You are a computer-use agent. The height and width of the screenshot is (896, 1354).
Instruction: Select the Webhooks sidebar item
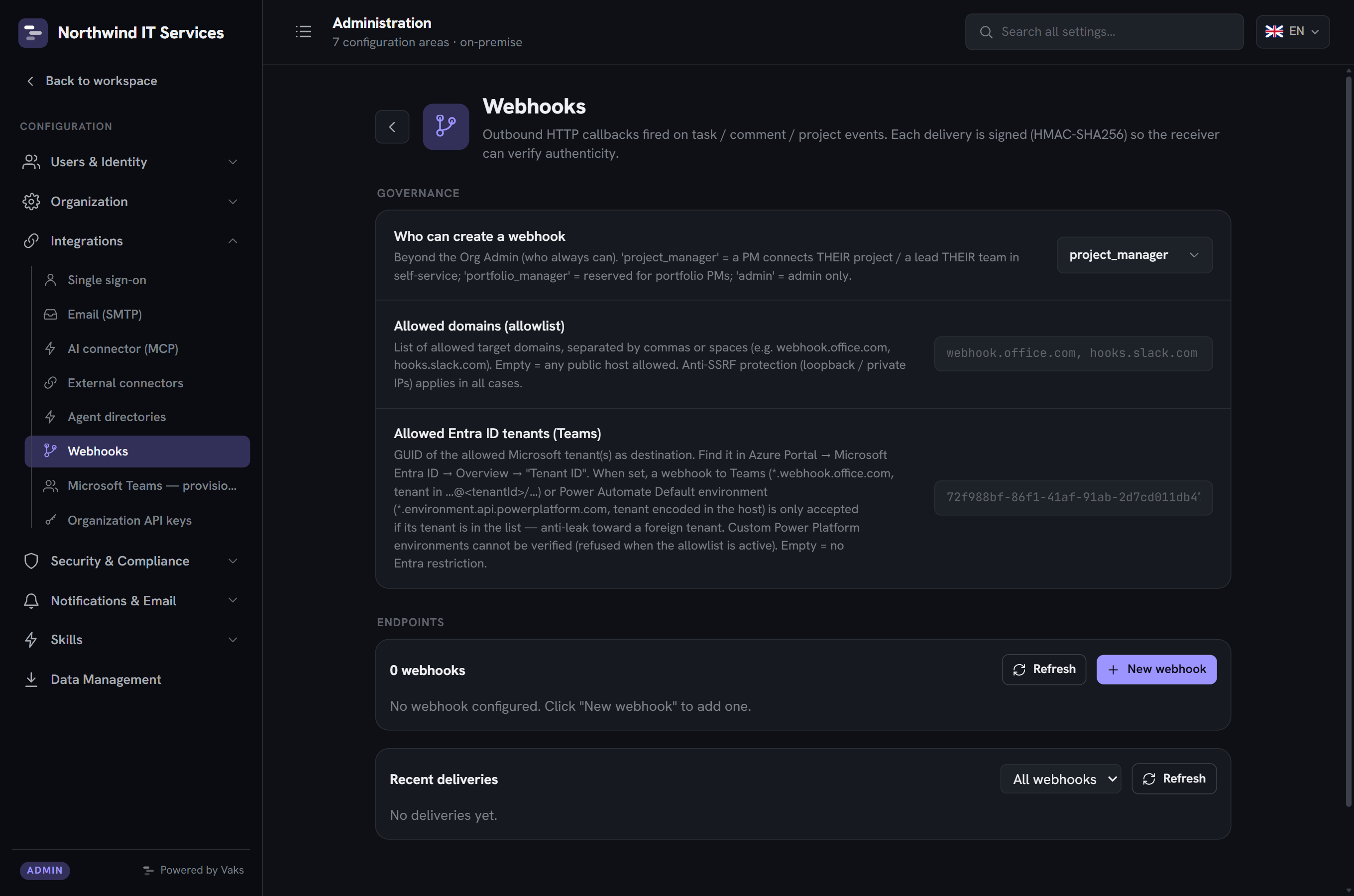tap(137, 451)
